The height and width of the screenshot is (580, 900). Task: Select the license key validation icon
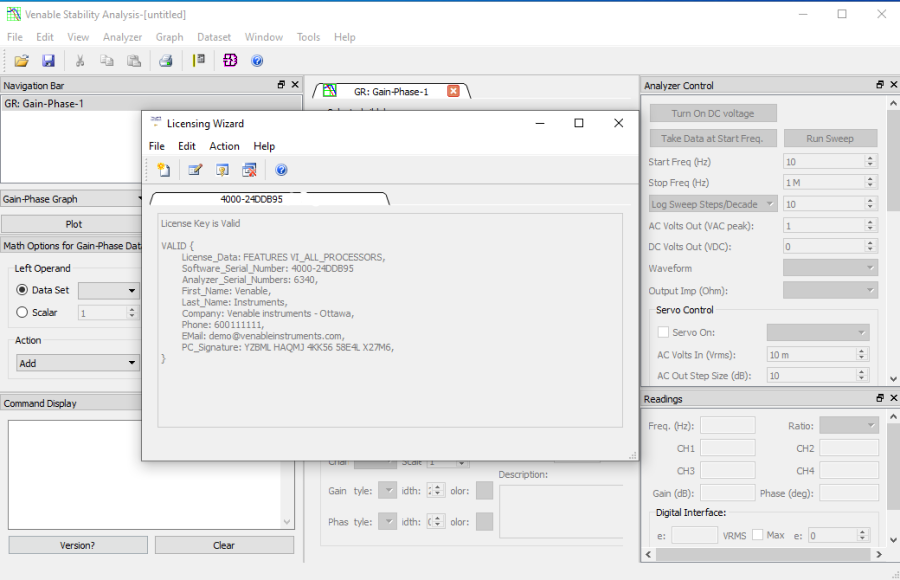pos(221,169)
